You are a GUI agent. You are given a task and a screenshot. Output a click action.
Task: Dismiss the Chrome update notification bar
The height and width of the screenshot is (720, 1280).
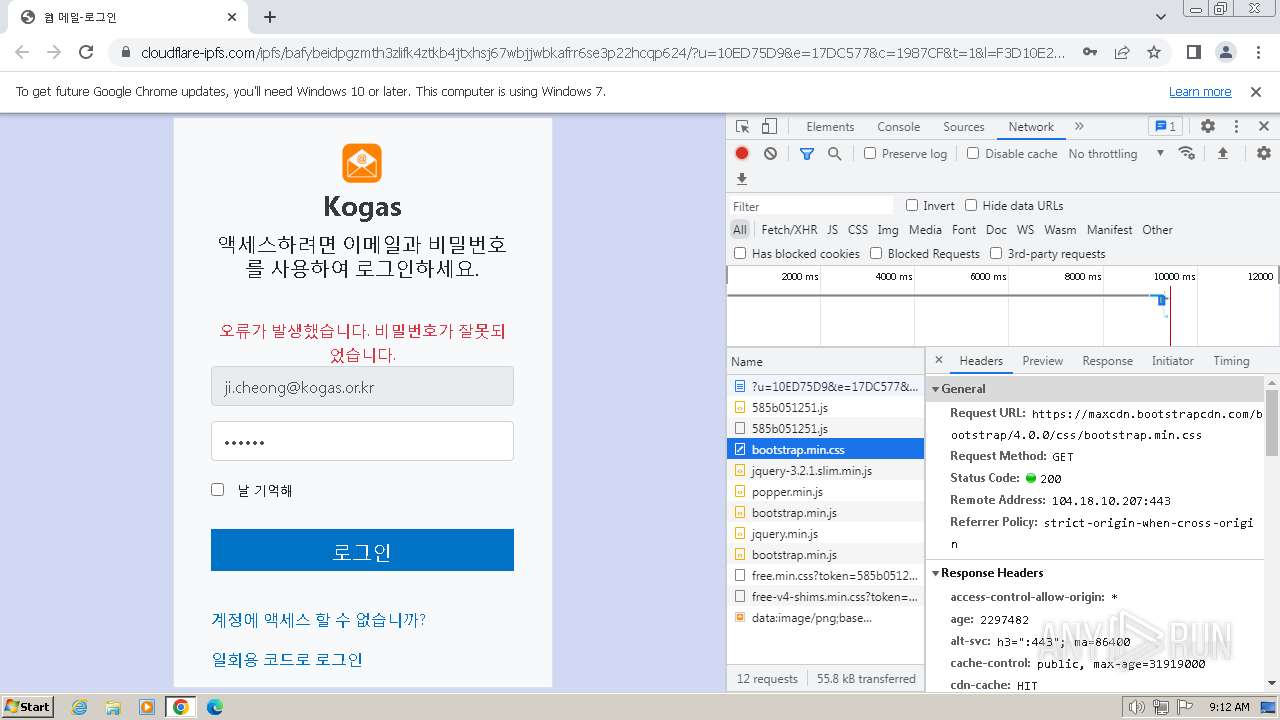pyautogui.click(x=1256, y=91)
